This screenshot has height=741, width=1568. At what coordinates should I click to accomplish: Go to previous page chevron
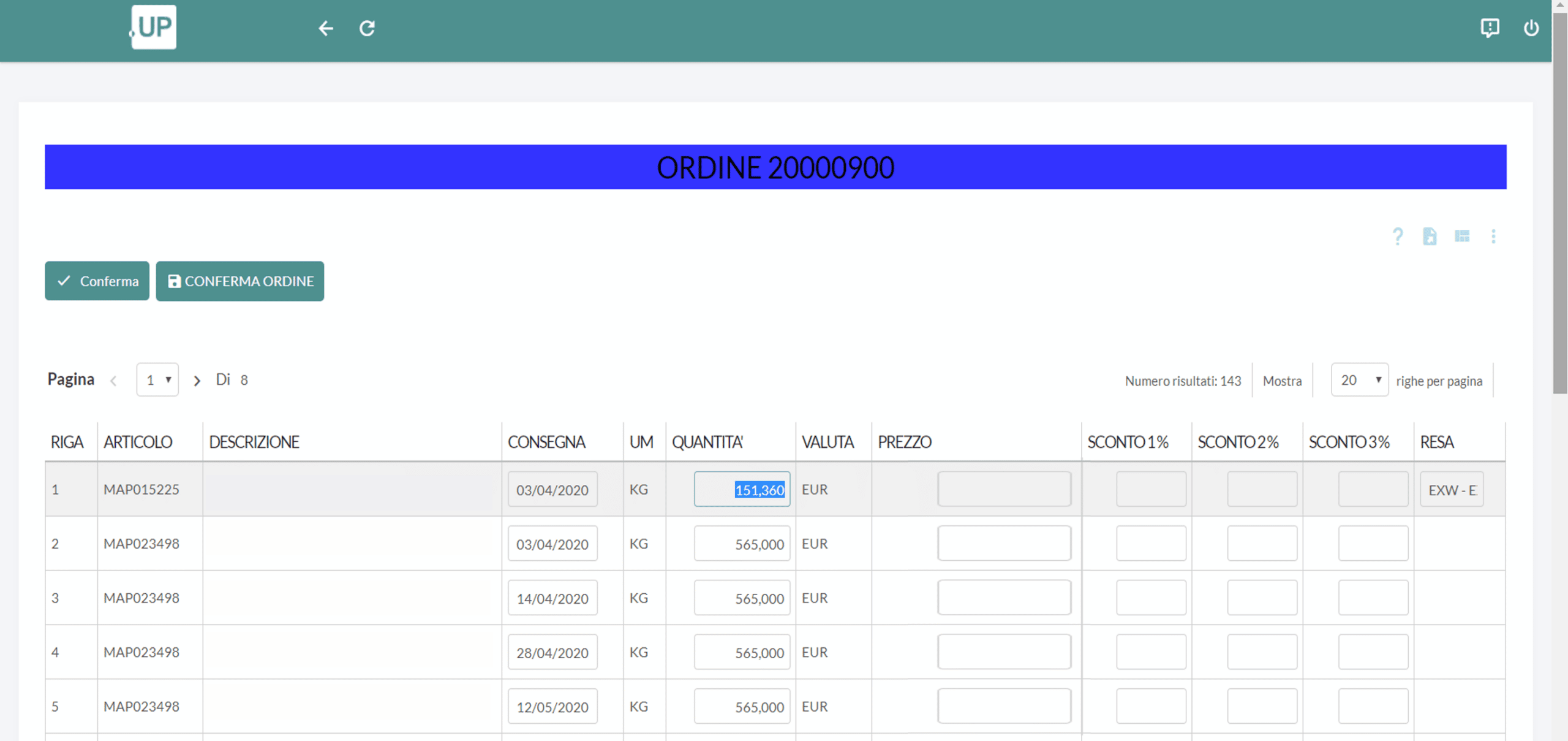point(113,381)
